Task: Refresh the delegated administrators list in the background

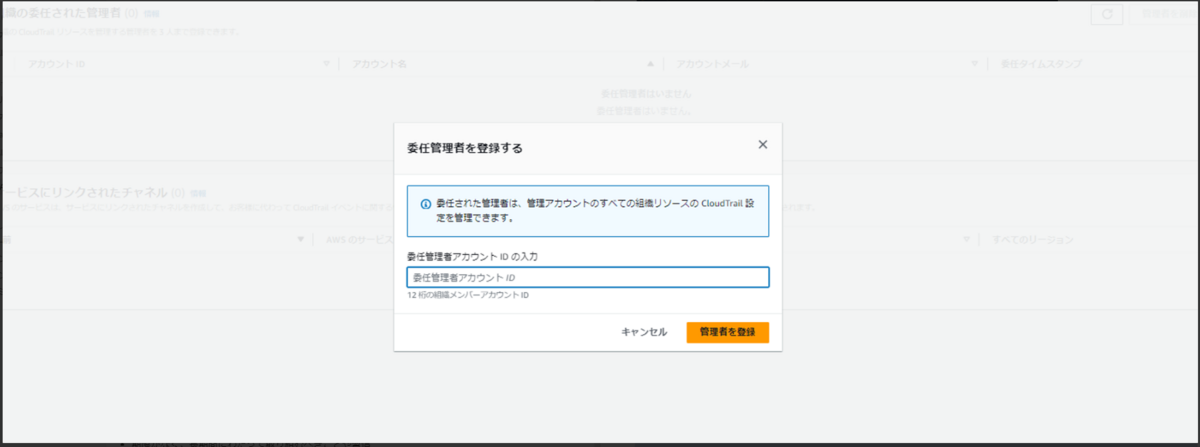Action: [1106, 14]
